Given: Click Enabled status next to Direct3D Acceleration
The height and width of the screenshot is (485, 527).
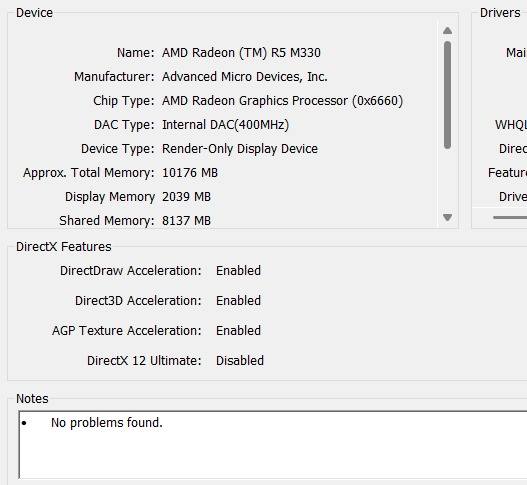Looking at the screenshot, I should pyautogui.click(x=239, y=300).
